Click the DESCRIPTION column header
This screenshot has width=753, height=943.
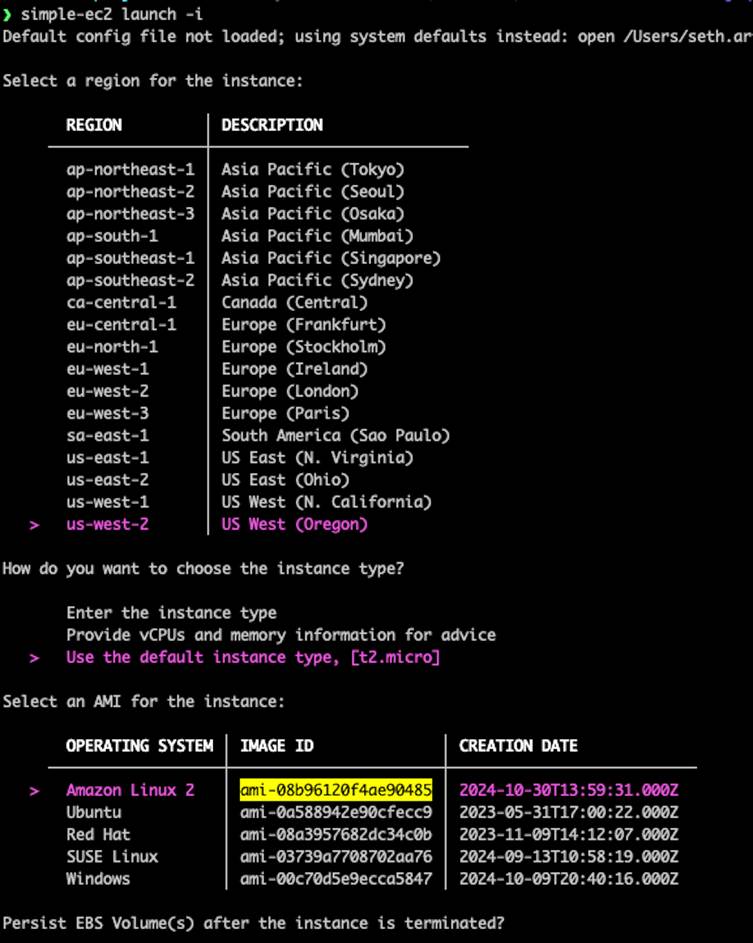point(272,125)
